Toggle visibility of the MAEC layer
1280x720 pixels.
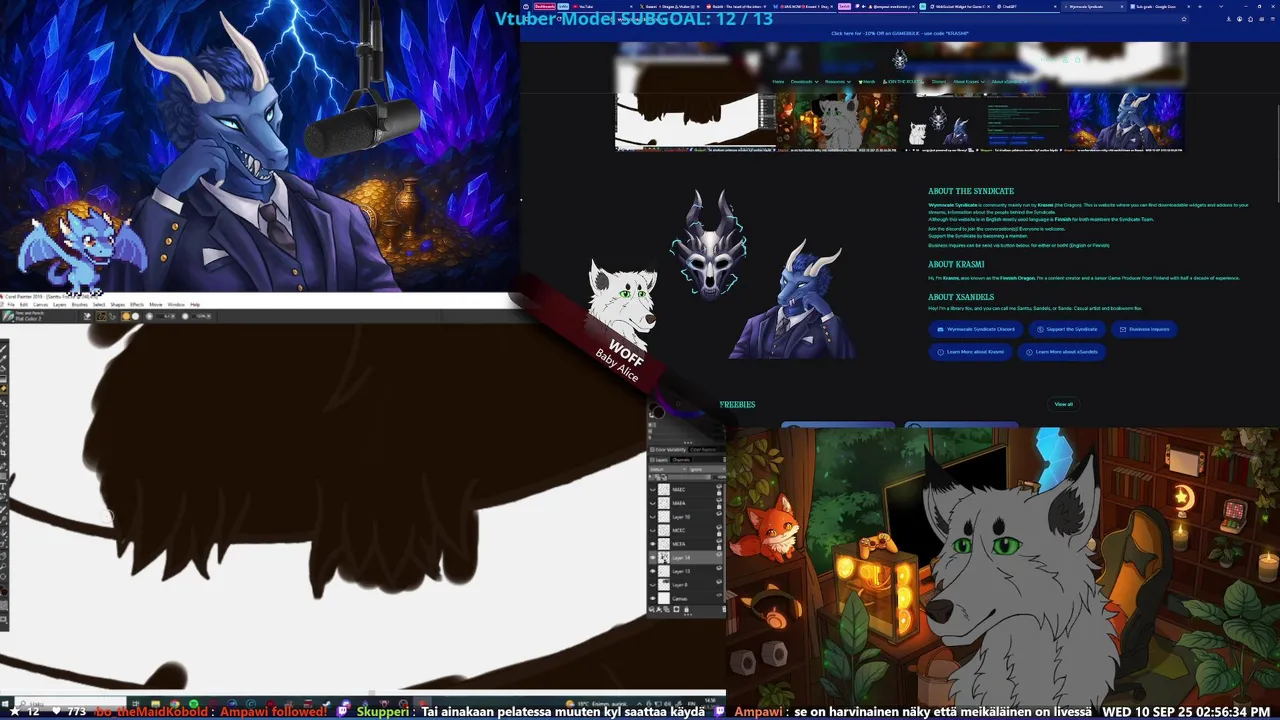pyautogui.click(x=652, y=489)
